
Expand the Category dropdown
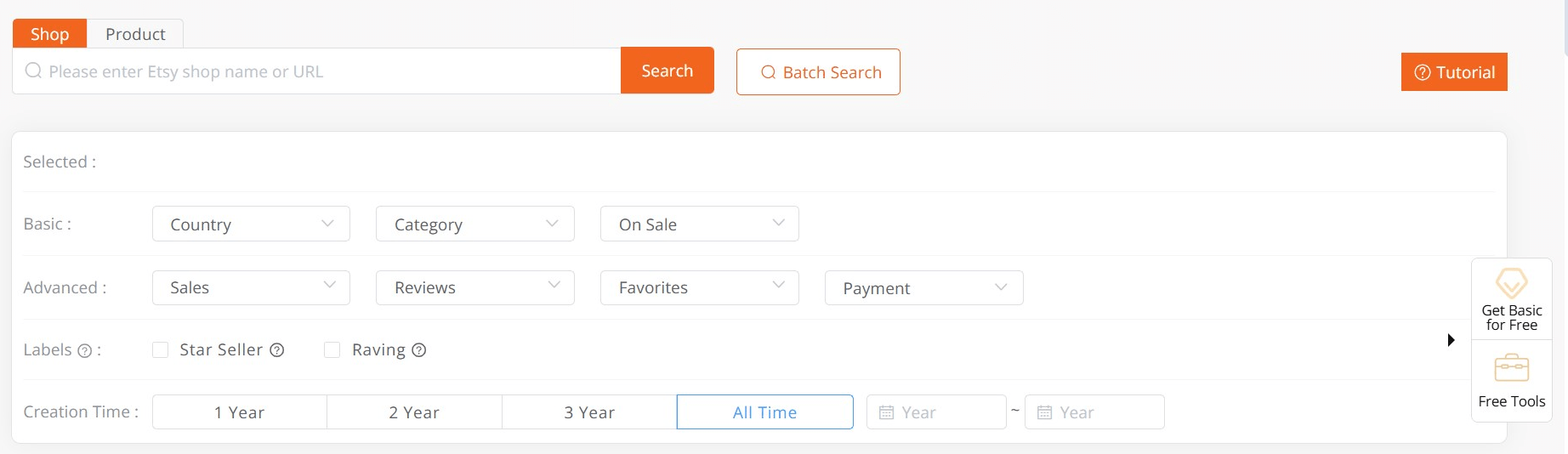click(474, 224)
